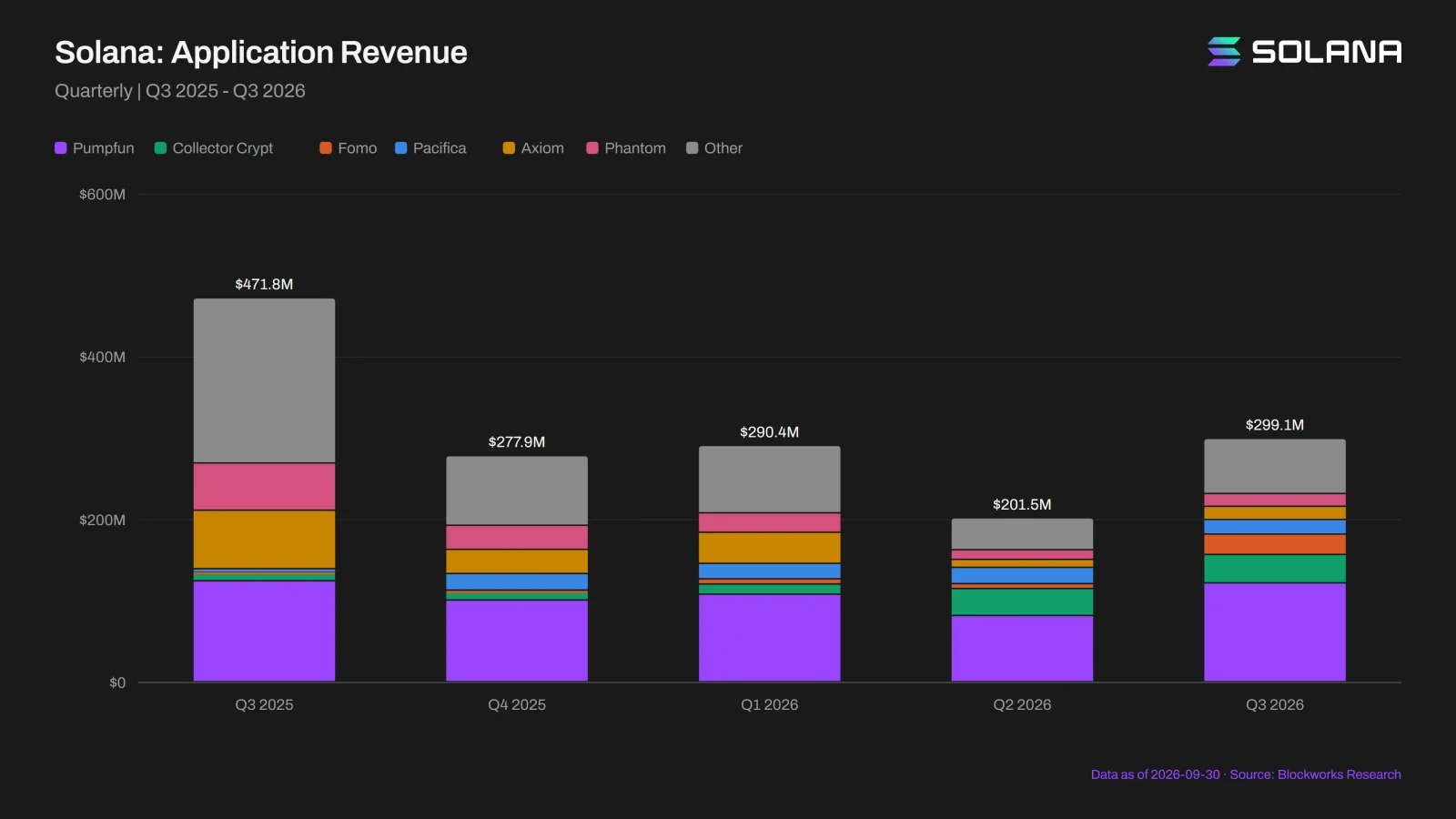This screenshot has width=1456, height=819.
Task: Click the purple Pumpfun segment in Q1 2026 bar
Action: click(x=770, y=638)
